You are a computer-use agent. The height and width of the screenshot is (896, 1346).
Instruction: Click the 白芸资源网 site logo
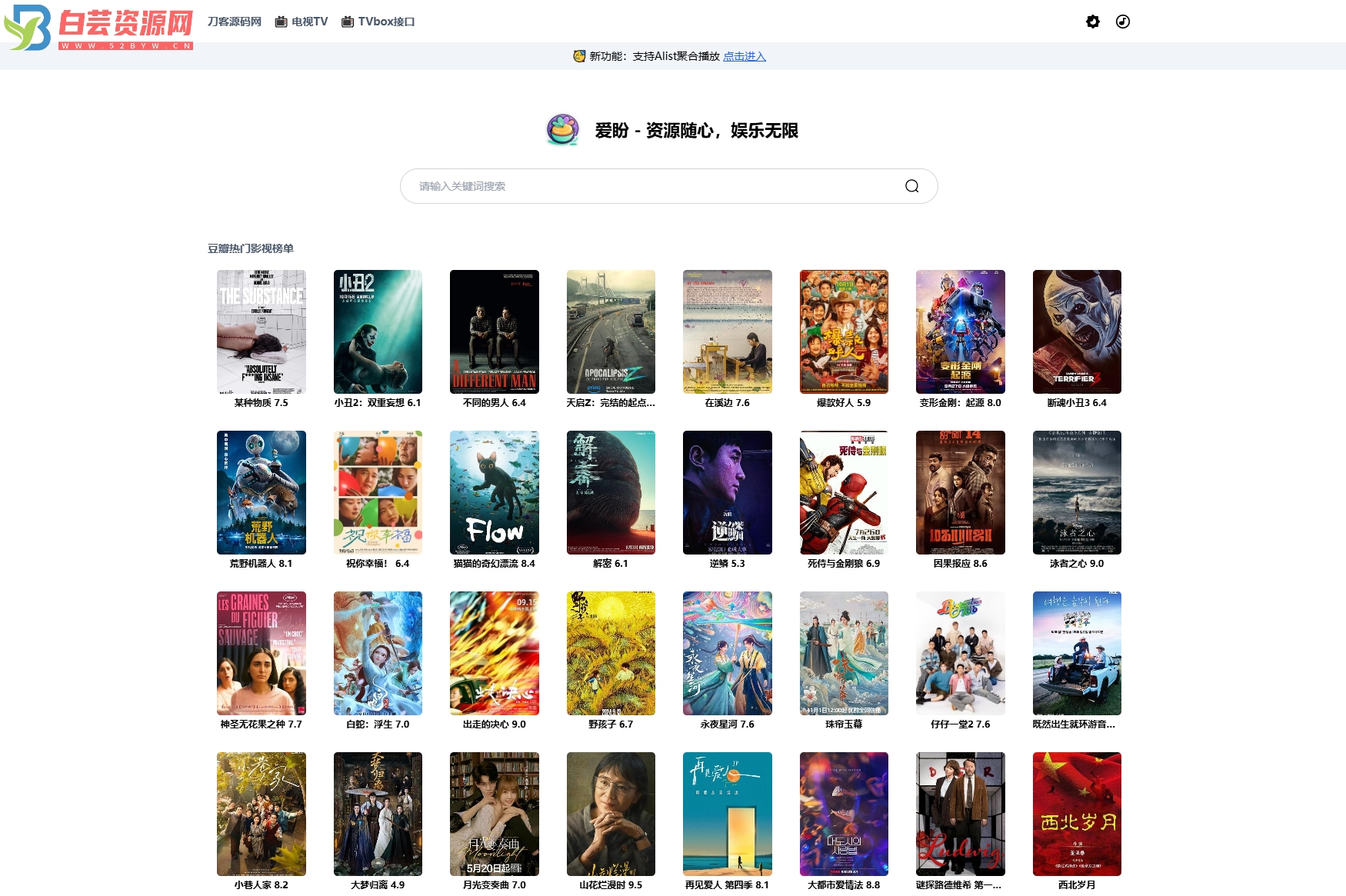click(98, 27)
